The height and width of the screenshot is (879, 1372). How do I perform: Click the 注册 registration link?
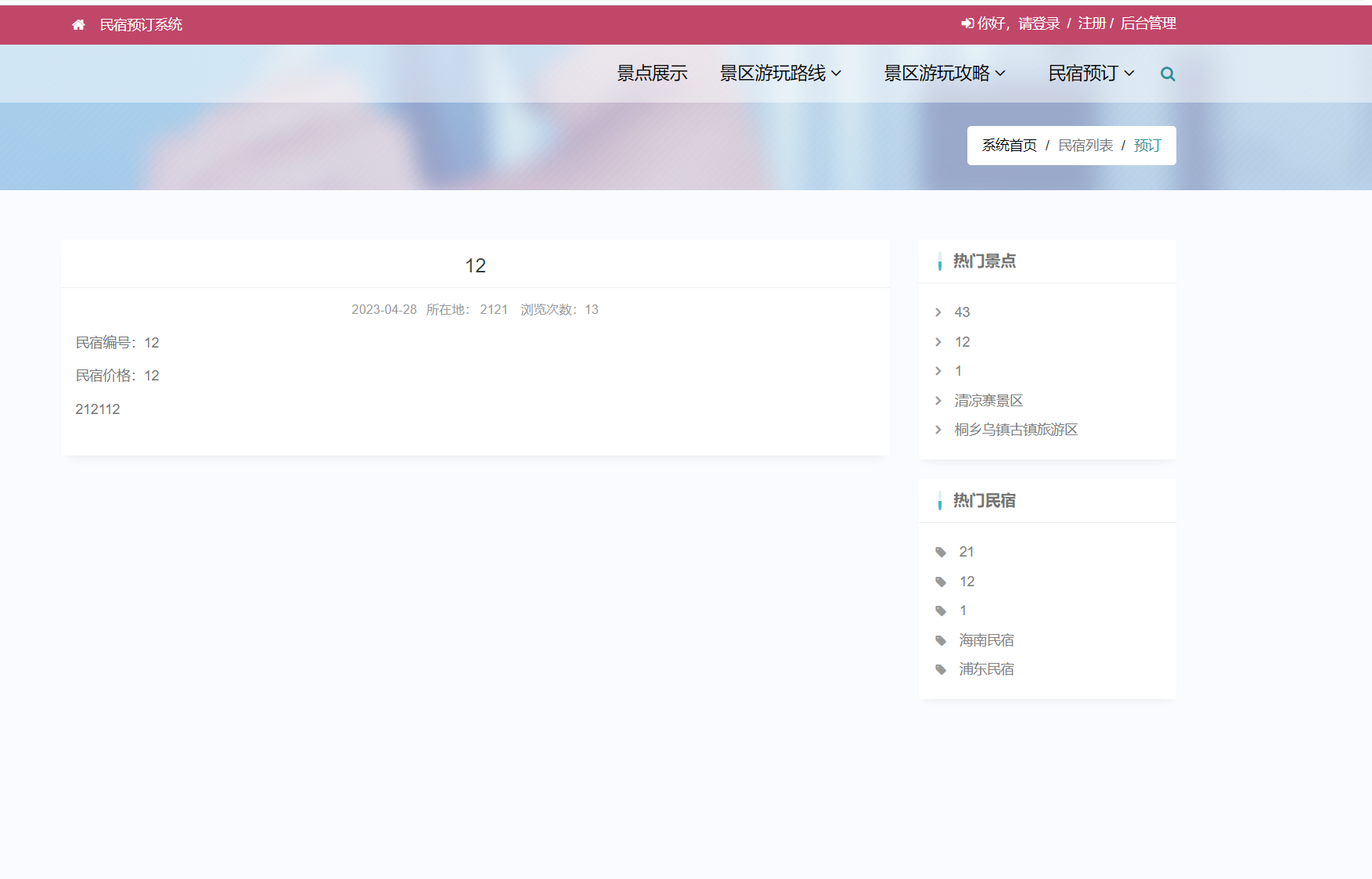(1091, 23)
